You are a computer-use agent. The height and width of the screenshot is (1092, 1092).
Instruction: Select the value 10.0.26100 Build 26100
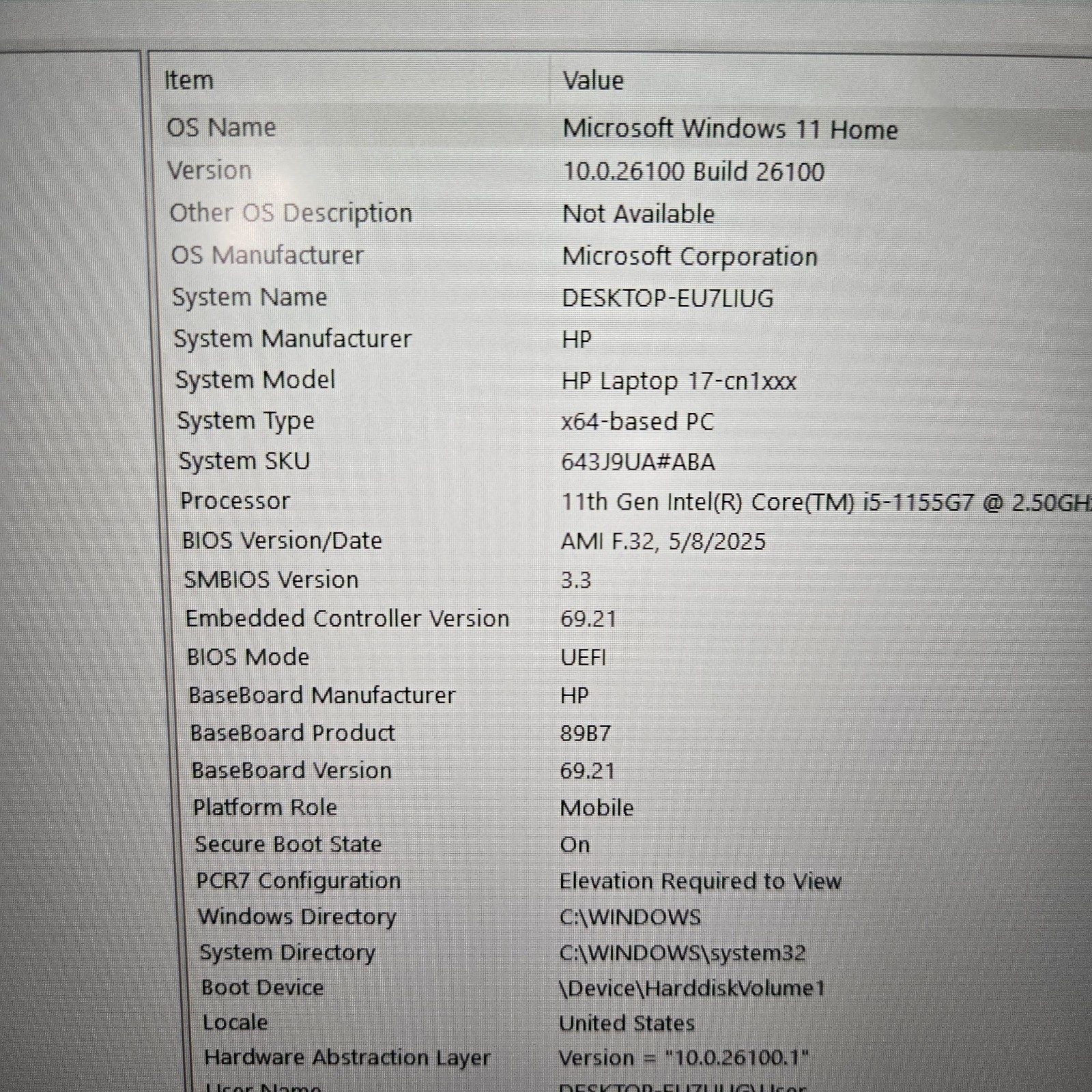(693, 171)
